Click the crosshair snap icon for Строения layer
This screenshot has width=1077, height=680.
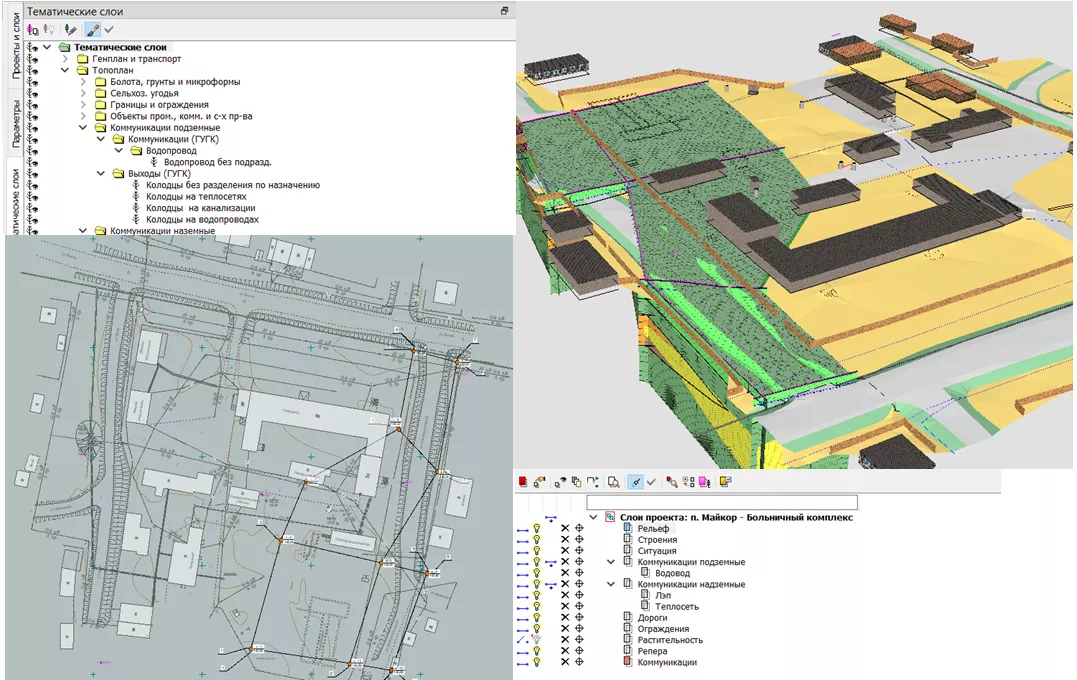pyautogui.click(x=579, y=539)
